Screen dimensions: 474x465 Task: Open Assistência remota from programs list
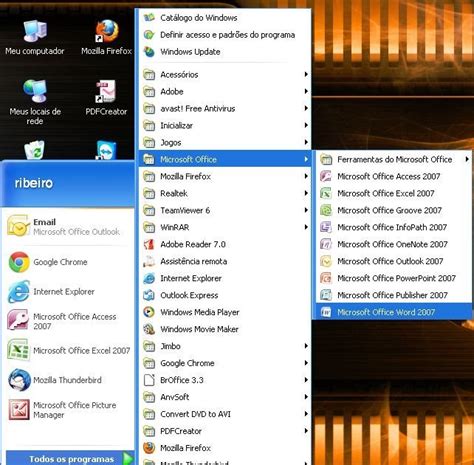(225, 261)
